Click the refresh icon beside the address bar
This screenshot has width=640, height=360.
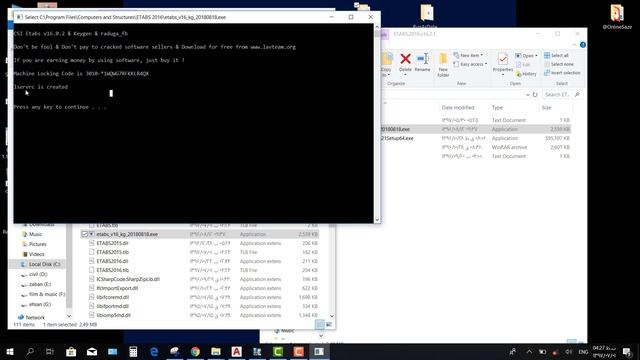point(535,94)
